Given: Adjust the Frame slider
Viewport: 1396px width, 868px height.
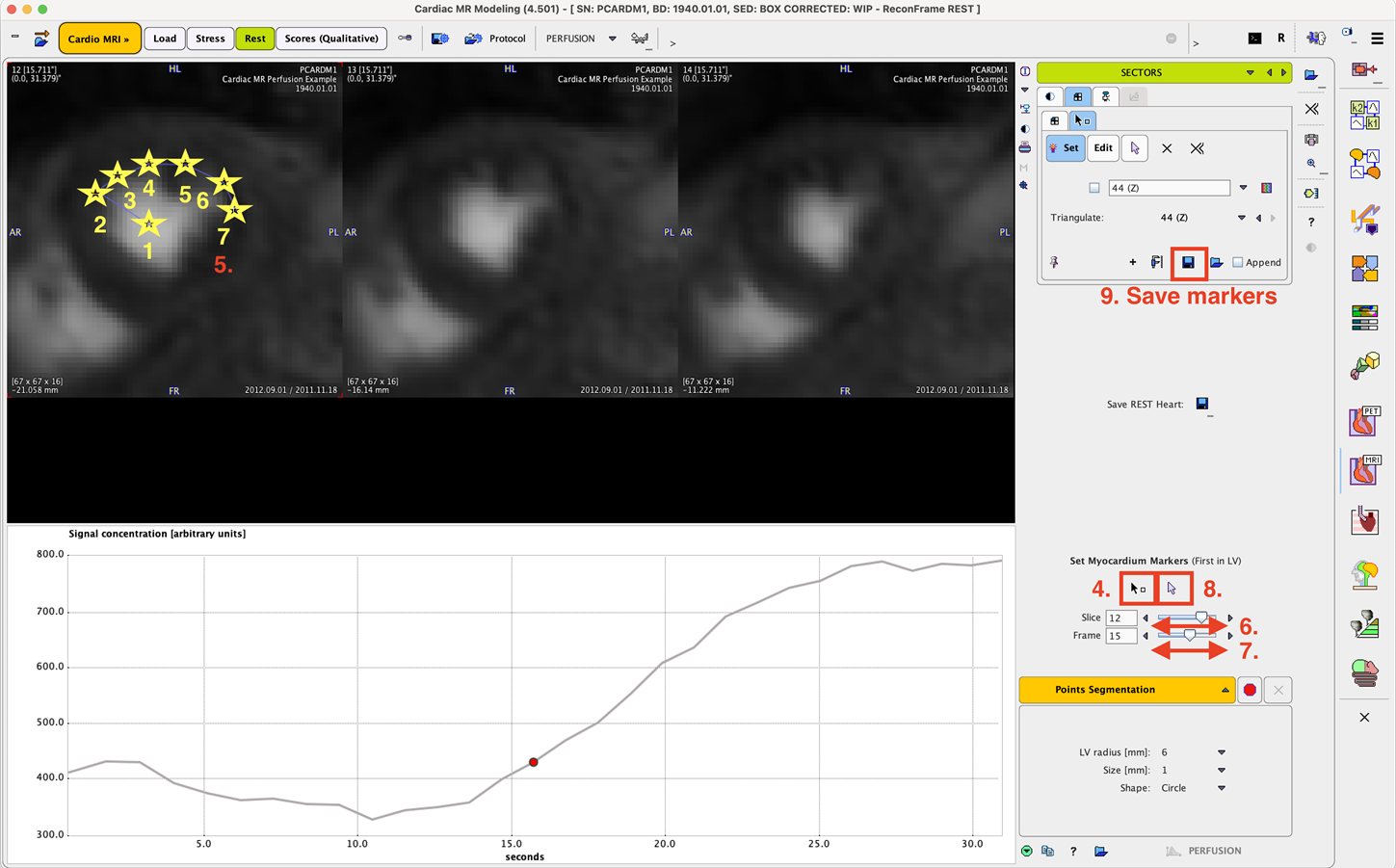Looking at the screenshot, I should (x=1188, y=635).
